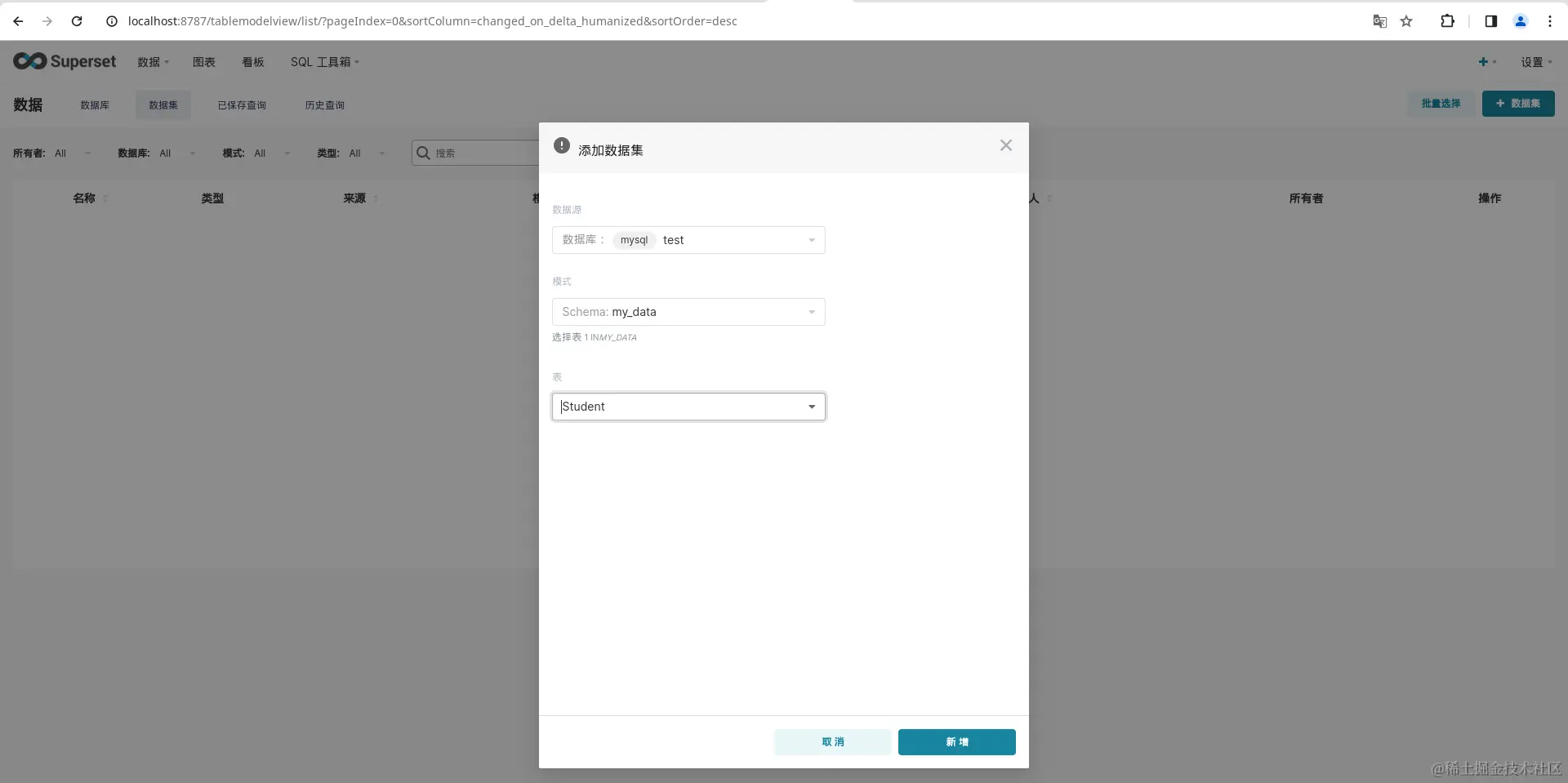
Task: Click the 搜索 input field
Action: 486,153
